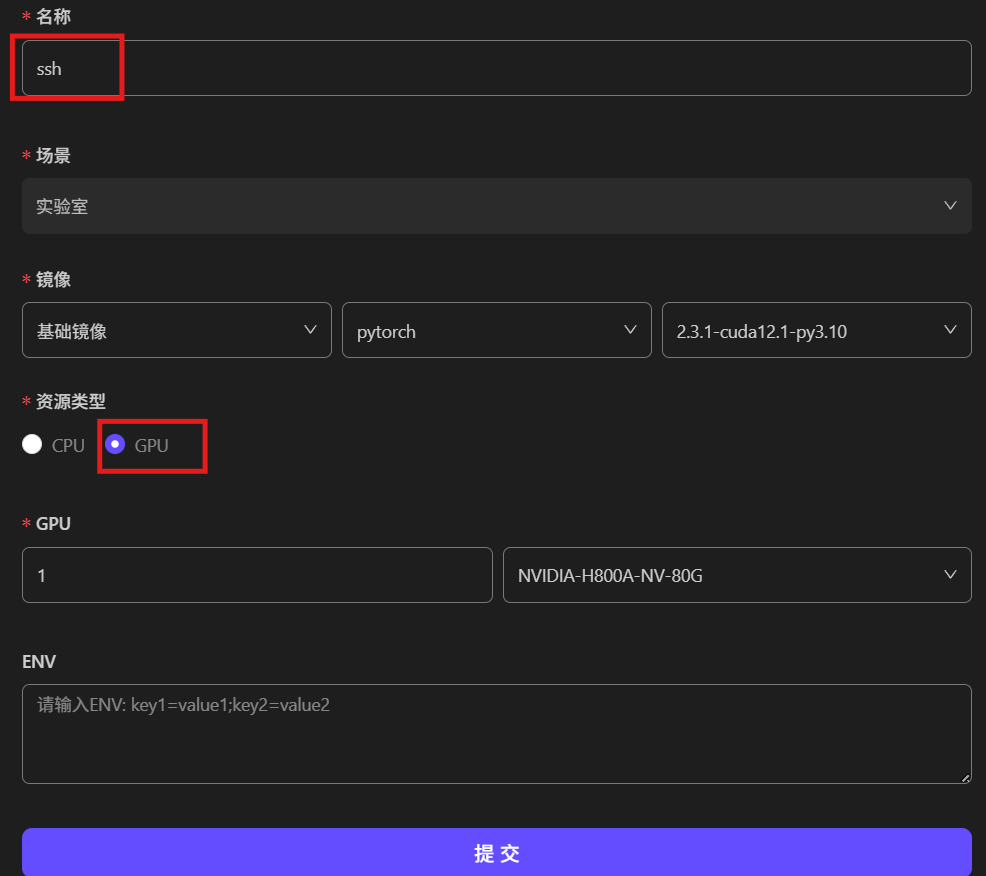Click the chevron beside 2.3.1-cuda12.1-py3.10
Image resolution: width=986 pixels, height=876 pixels.
[950, 330]
